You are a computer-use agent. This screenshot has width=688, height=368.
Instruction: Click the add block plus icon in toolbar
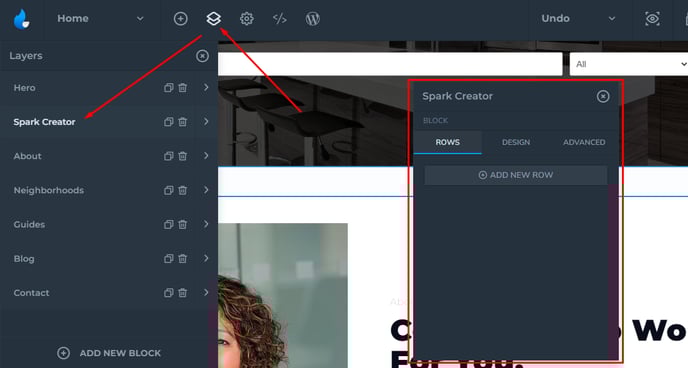click(x=180, y=18)
